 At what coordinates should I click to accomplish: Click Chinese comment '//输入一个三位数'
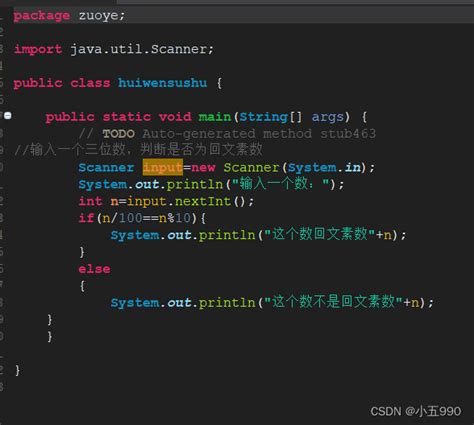pos(70,149)
